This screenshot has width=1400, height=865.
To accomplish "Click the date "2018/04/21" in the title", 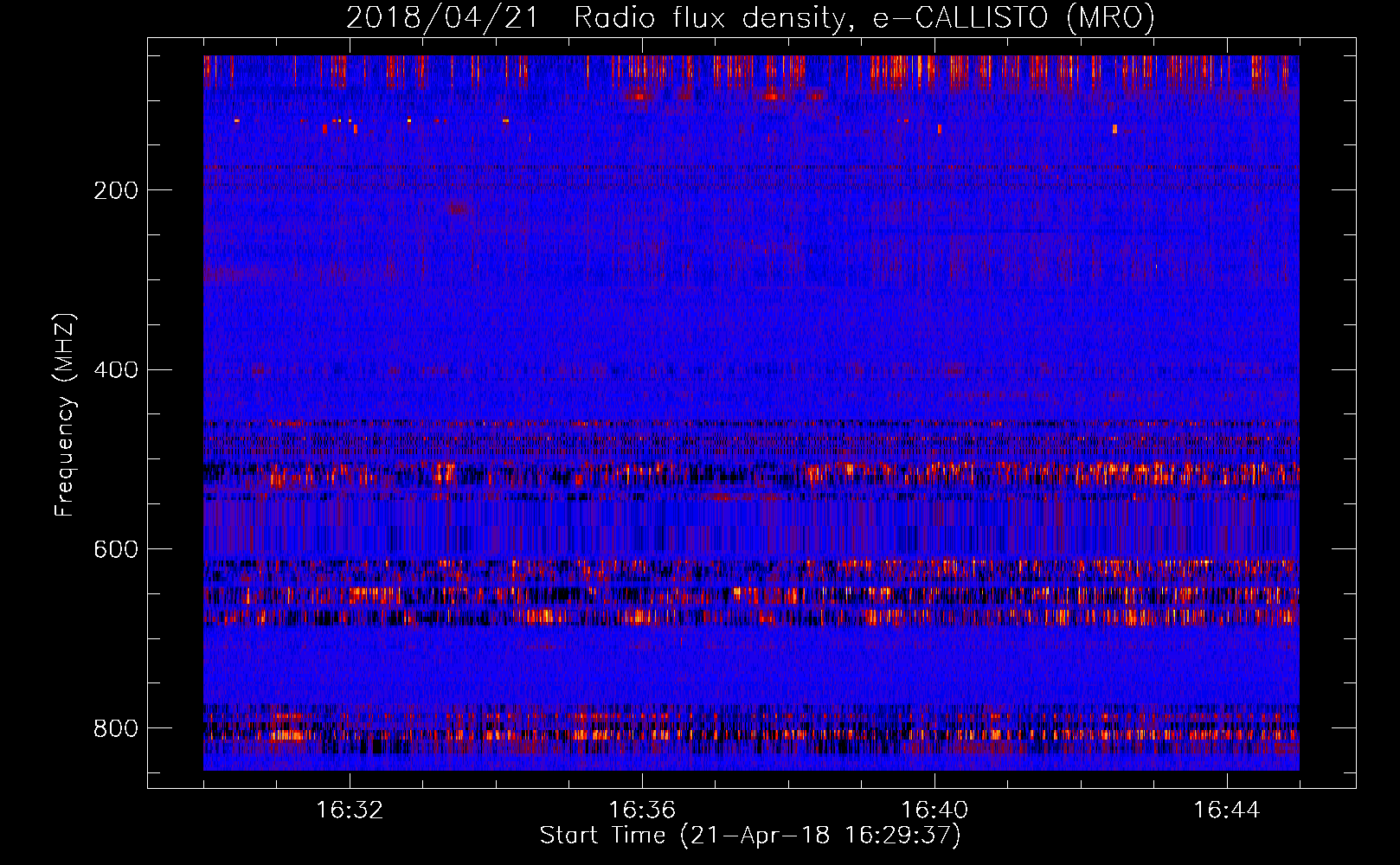I will point(442,18).
